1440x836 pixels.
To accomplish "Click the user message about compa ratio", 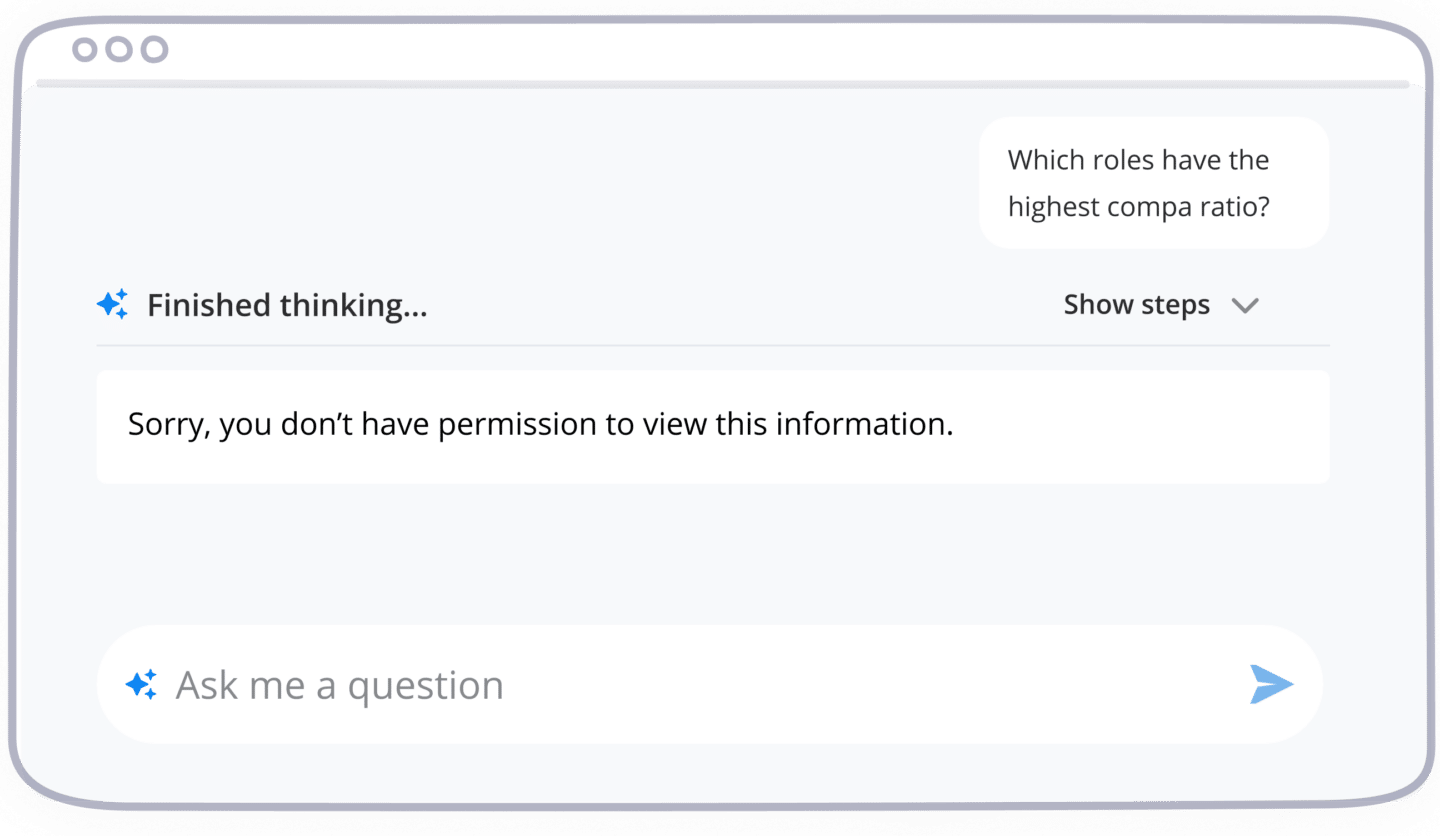I will click(x=1154, y=183).
